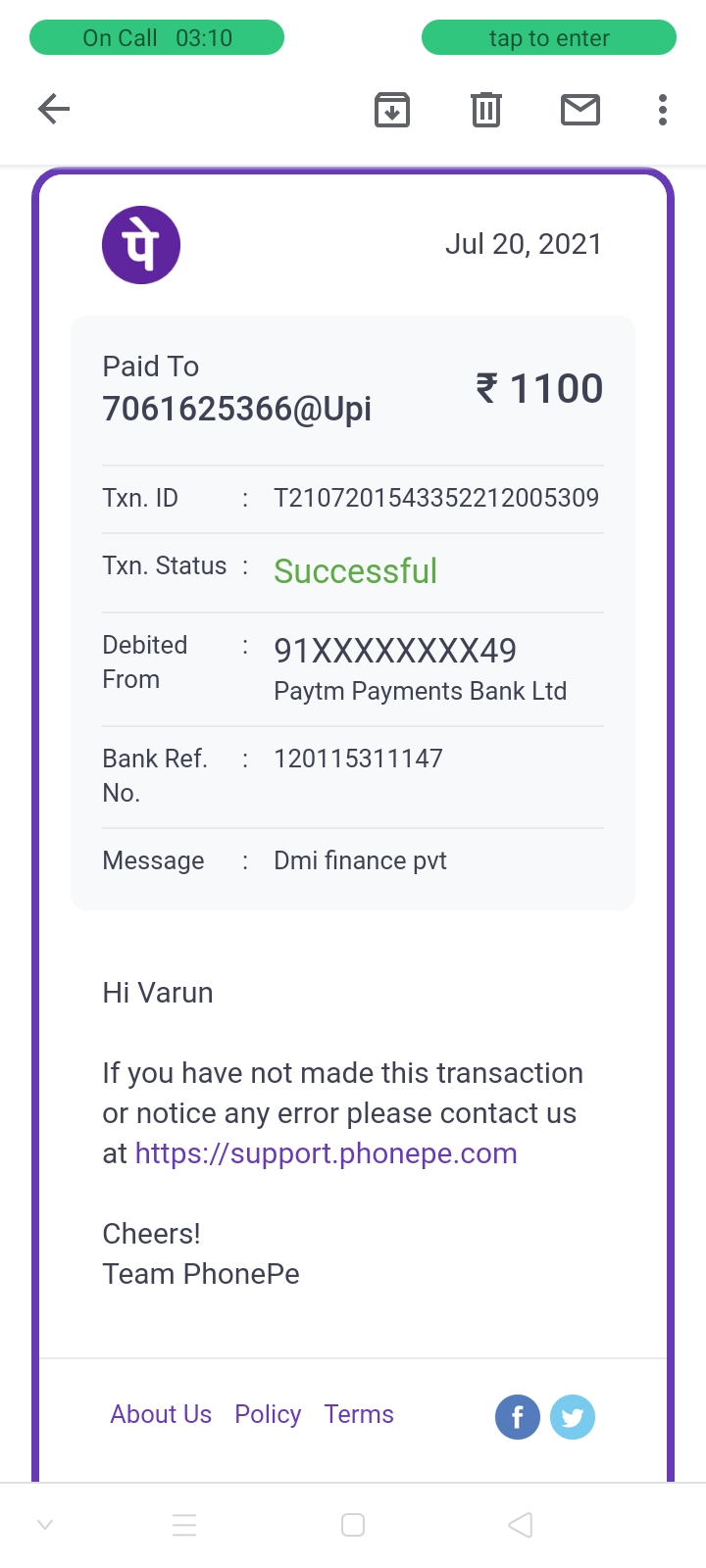Image resolution: width=706 pixels, height=1568 pixels.
Task: Open the Terms link
Action: pyautogui.click(x=359, y=1414)
